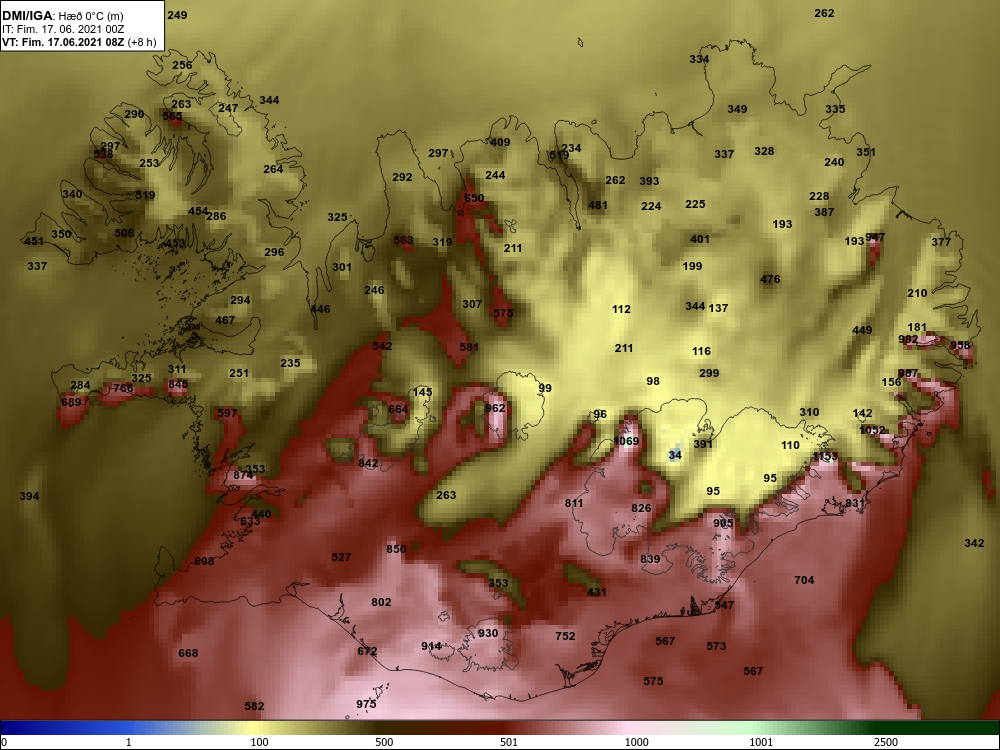Click the value 542 on the map

[x=382, y=346]
